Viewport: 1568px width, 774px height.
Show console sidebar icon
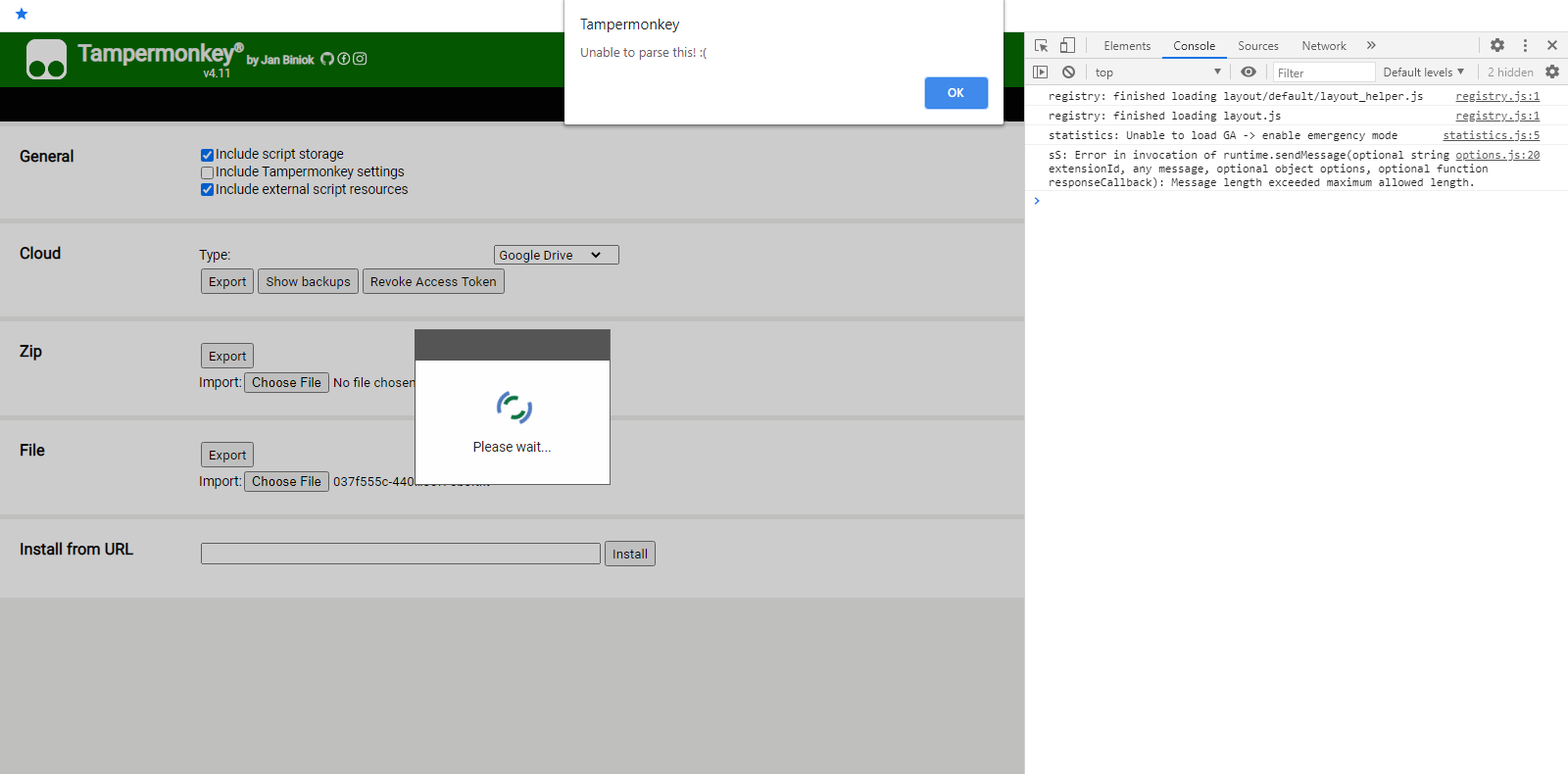[1041, 72]
